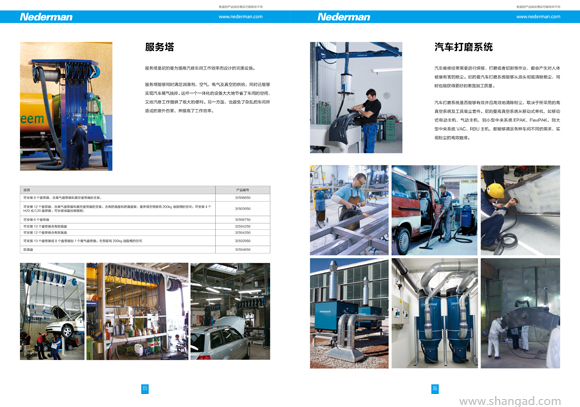Screen dimensions: 580x407
Task: Click the left page number badge
Action: click(x=145, y=389)
